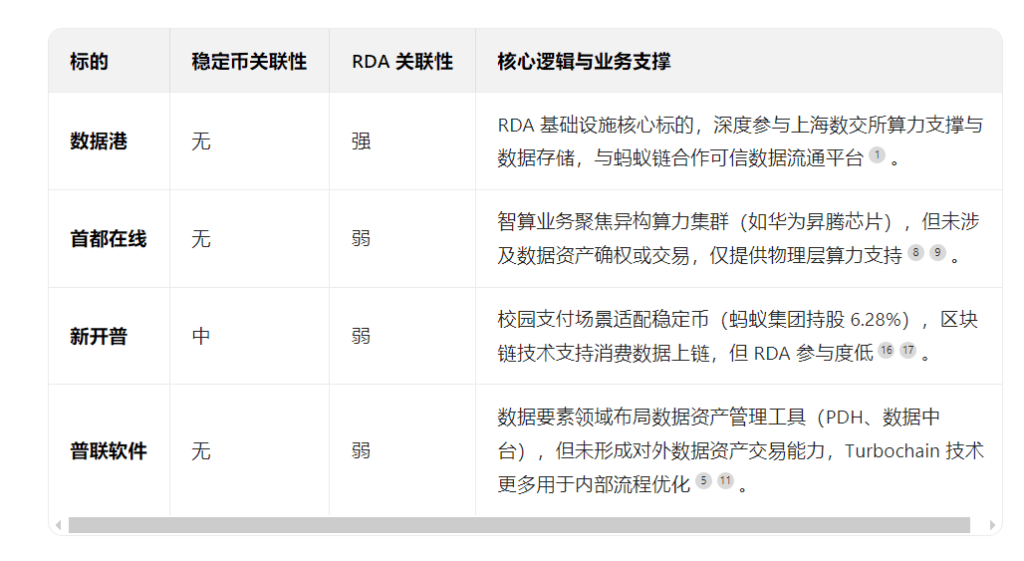Click the table scrollbar left arrow
Screen dimensions: 1024x561
pos(59,525)
